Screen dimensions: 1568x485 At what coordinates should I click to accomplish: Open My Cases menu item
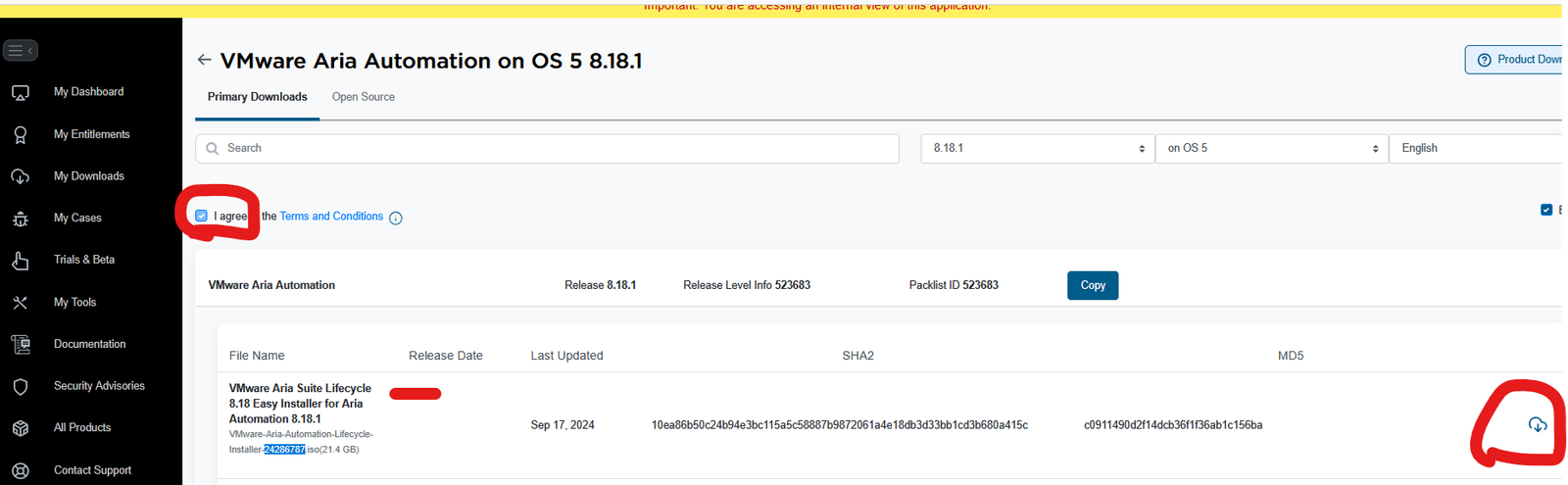(77, 218)
